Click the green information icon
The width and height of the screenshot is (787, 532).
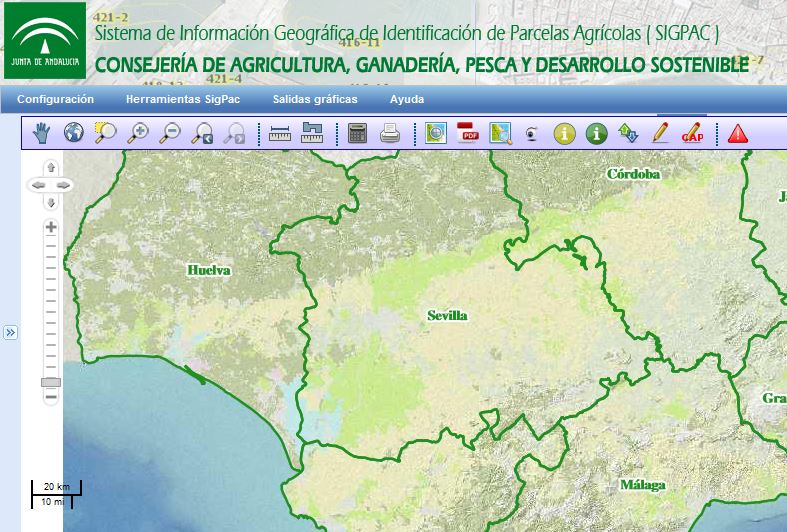tap(597, 132)
